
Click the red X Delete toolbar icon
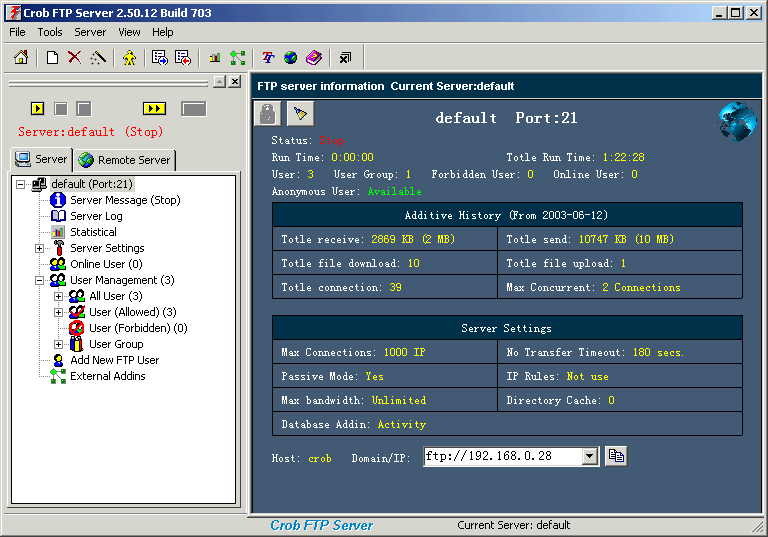[x=74, y=57]
